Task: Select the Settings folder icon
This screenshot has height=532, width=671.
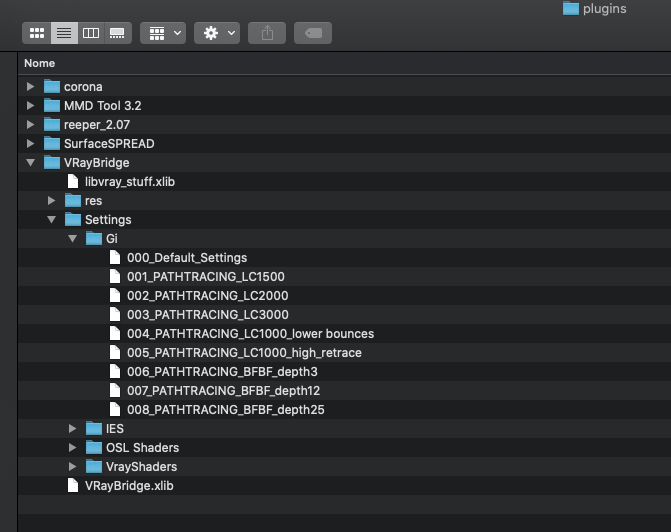Action: pyautogui.click(x=73, y=219)
